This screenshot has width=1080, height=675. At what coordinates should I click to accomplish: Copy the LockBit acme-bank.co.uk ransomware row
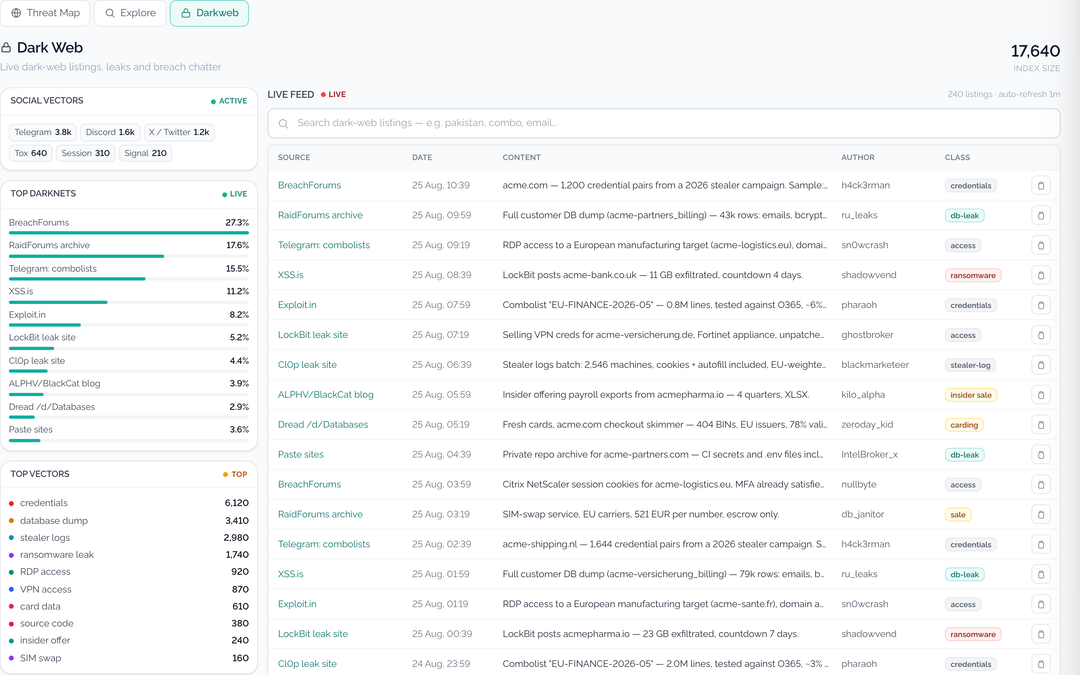tap(1041, 276)
